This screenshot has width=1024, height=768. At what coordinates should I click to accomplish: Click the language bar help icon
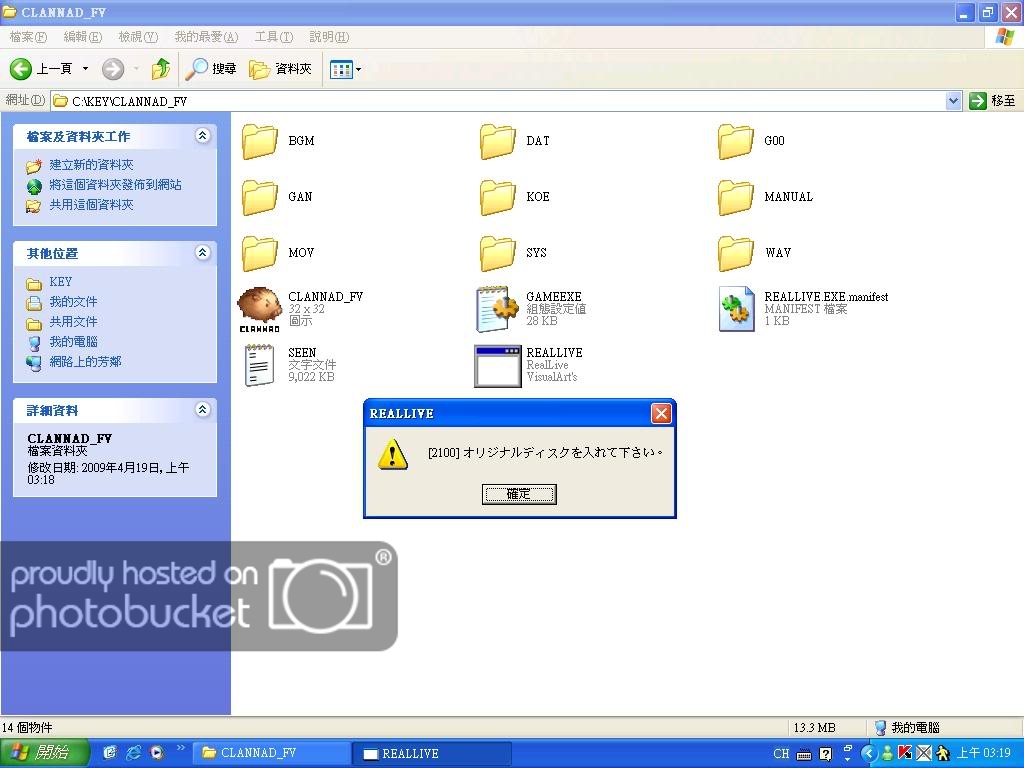pyautogui.click(x=825, y=754)
